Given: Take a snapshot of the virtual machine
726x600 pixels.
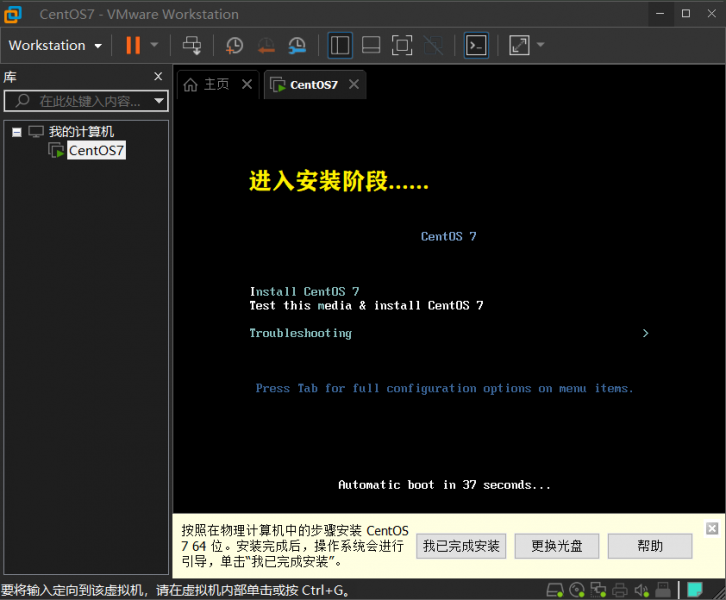Looking at the screenshot, I should pyautogui.click(x=234, y=45).
